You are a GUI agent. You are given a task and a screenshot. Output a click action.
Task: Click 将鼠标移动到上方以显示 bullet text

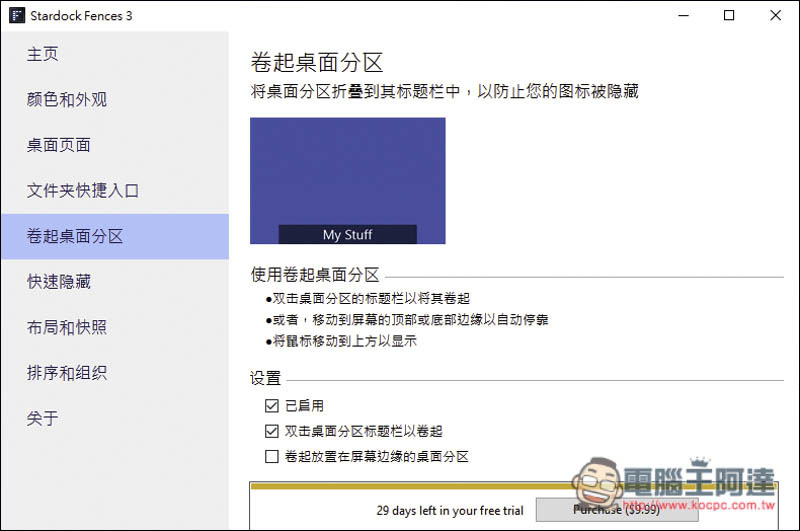coord(344,341)
